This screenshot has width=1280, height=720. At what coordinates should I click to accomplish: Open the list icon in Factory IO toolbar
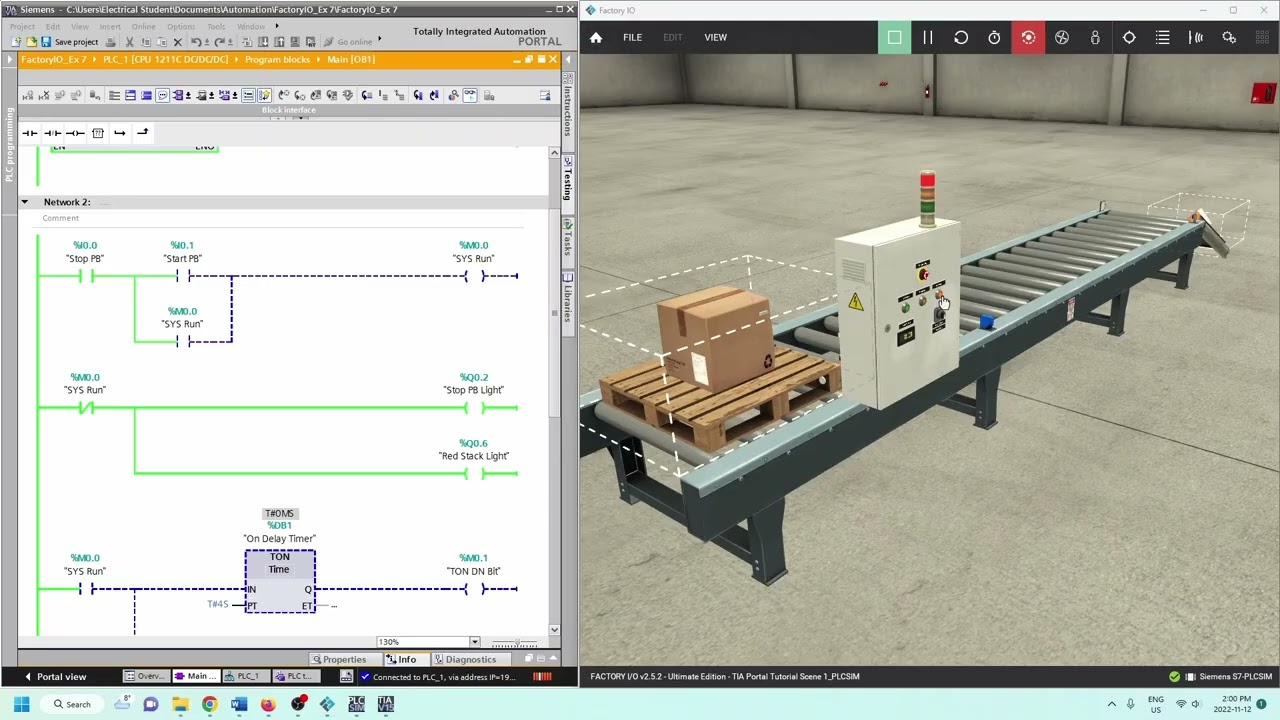[x=1162, y=38]
